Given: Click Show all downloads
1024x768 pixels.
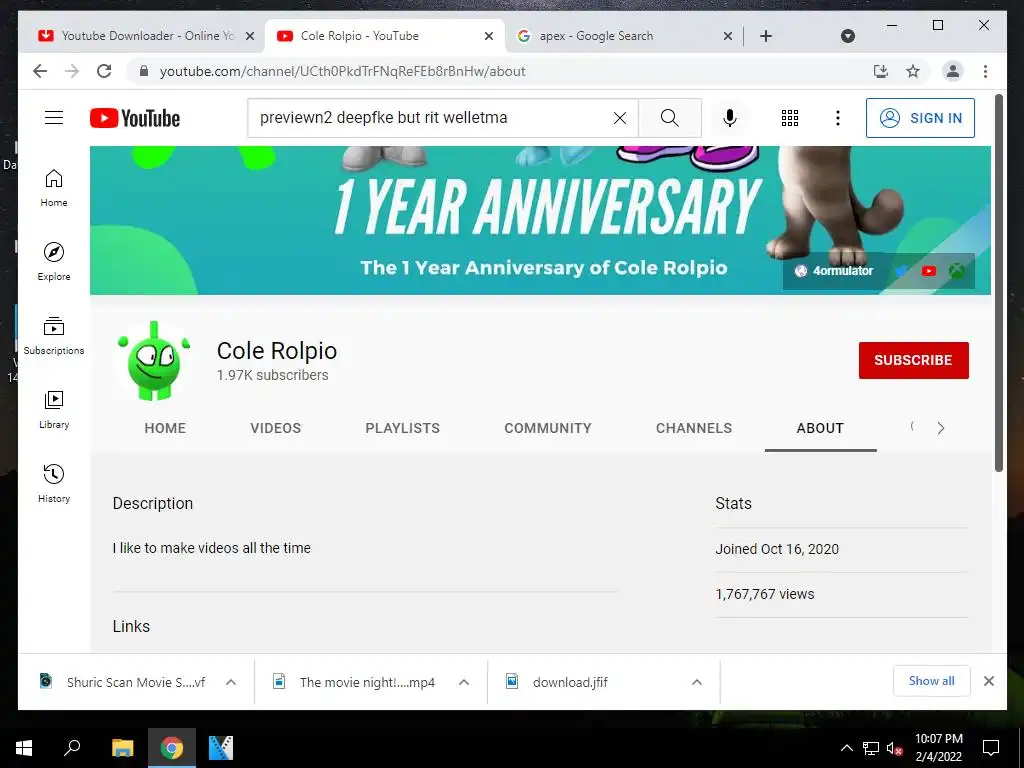Looking at the screenshot, I should click(x=931, y=681).
